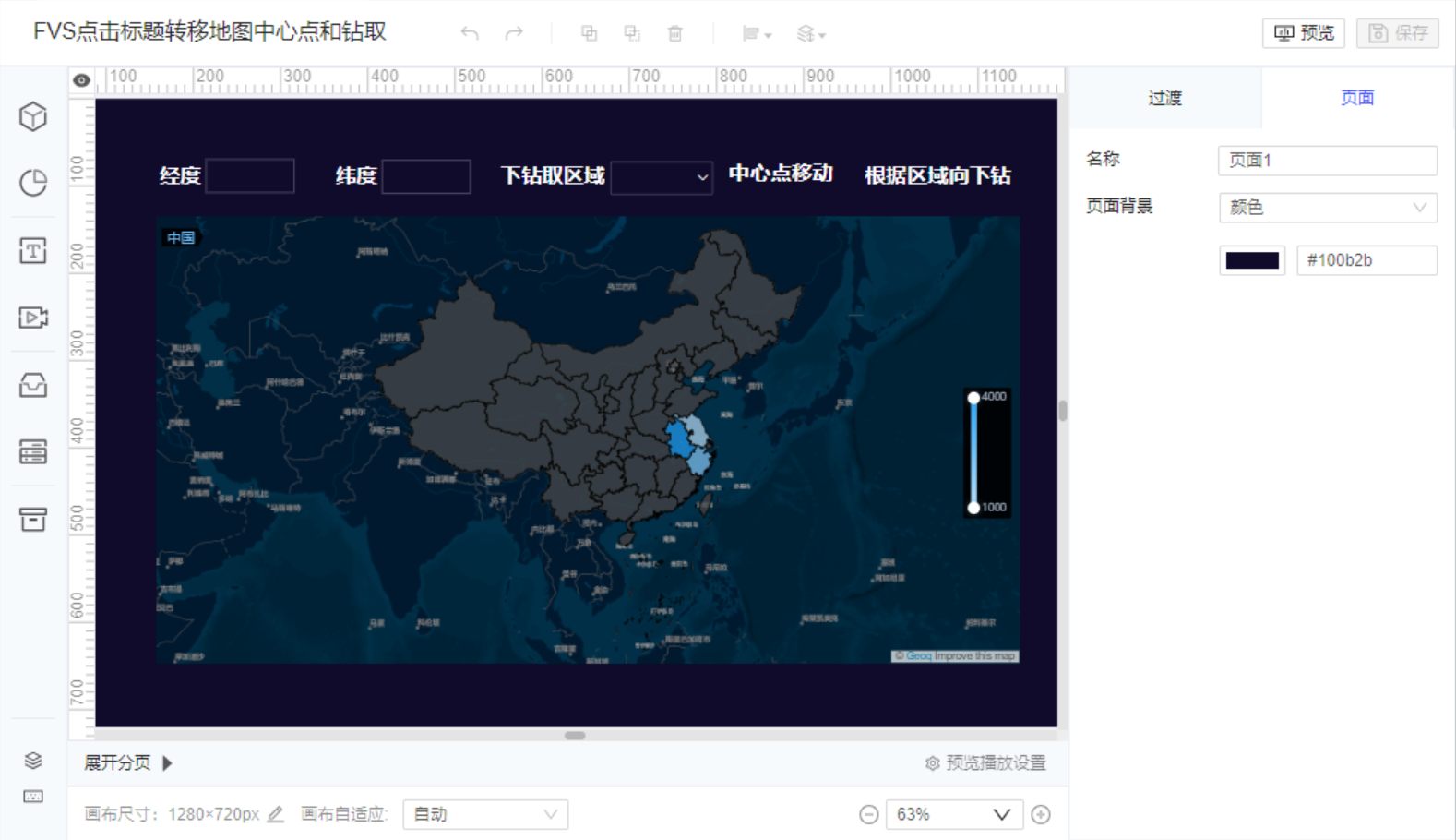Click the project title FVS点击标题转移地图中心点和钻取
The width and height of the screenshot is (1456, 840).
pos(209,31)
